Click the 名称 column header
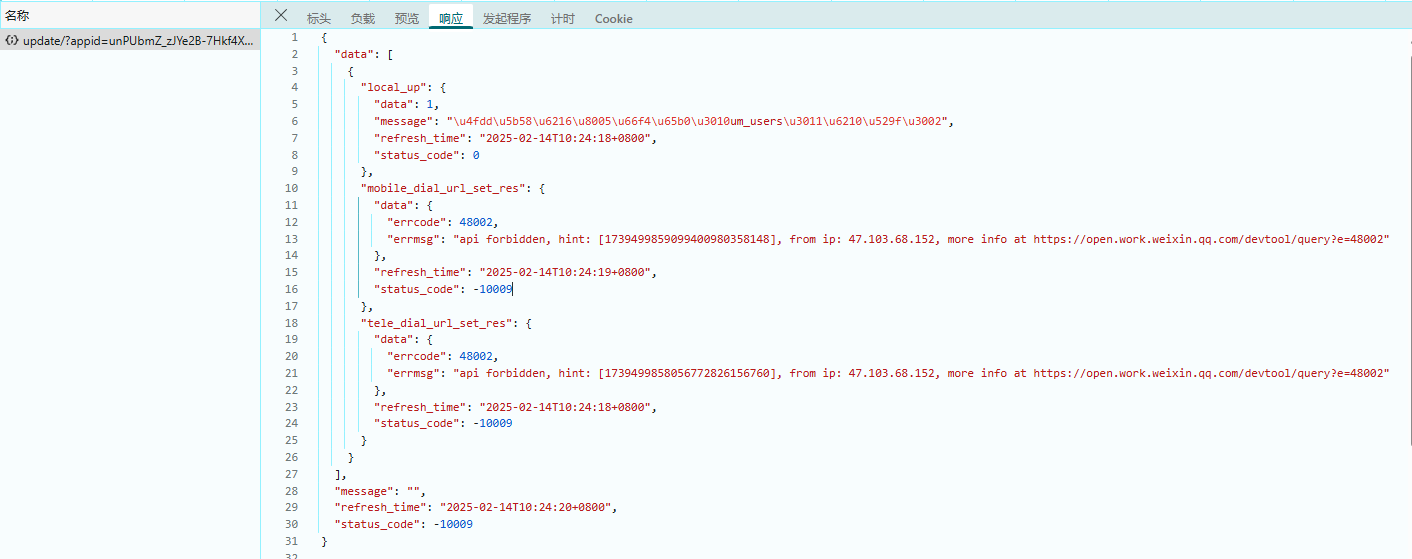The height and width of the screenshot is (559, 1412). [x=18, y=16]
